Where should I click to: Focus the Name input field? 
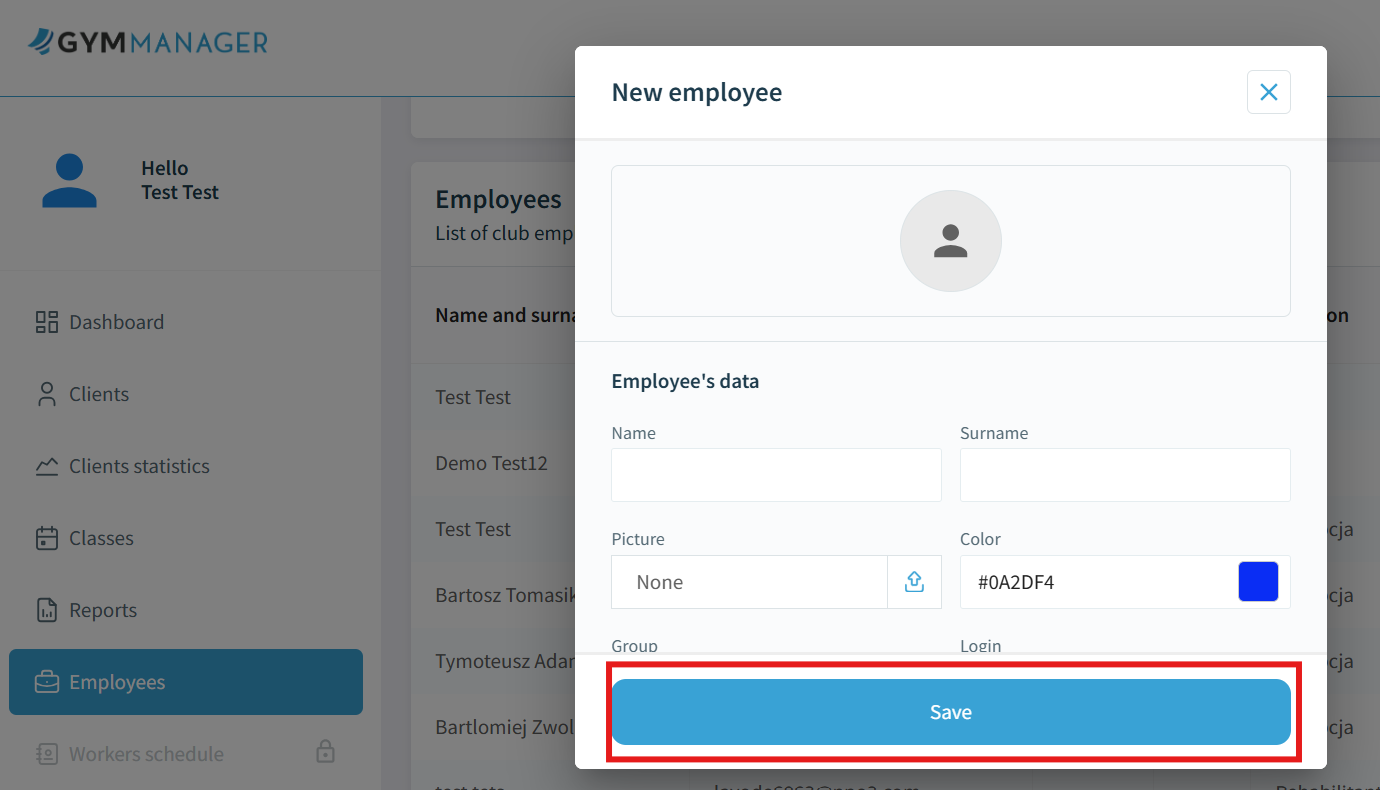776,475
